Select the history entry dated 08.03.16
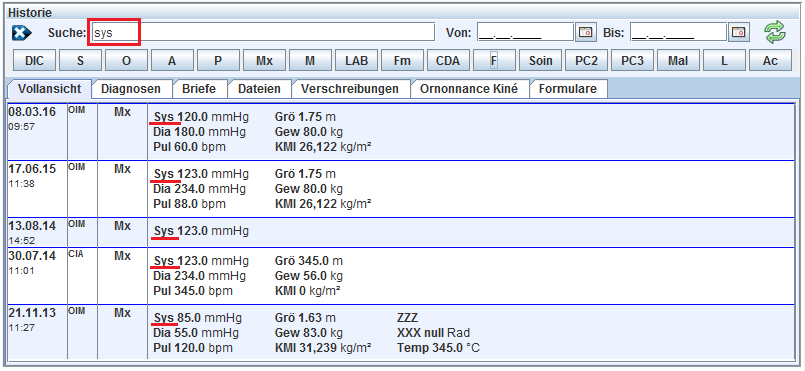805x371 pixels. (401, 132)
